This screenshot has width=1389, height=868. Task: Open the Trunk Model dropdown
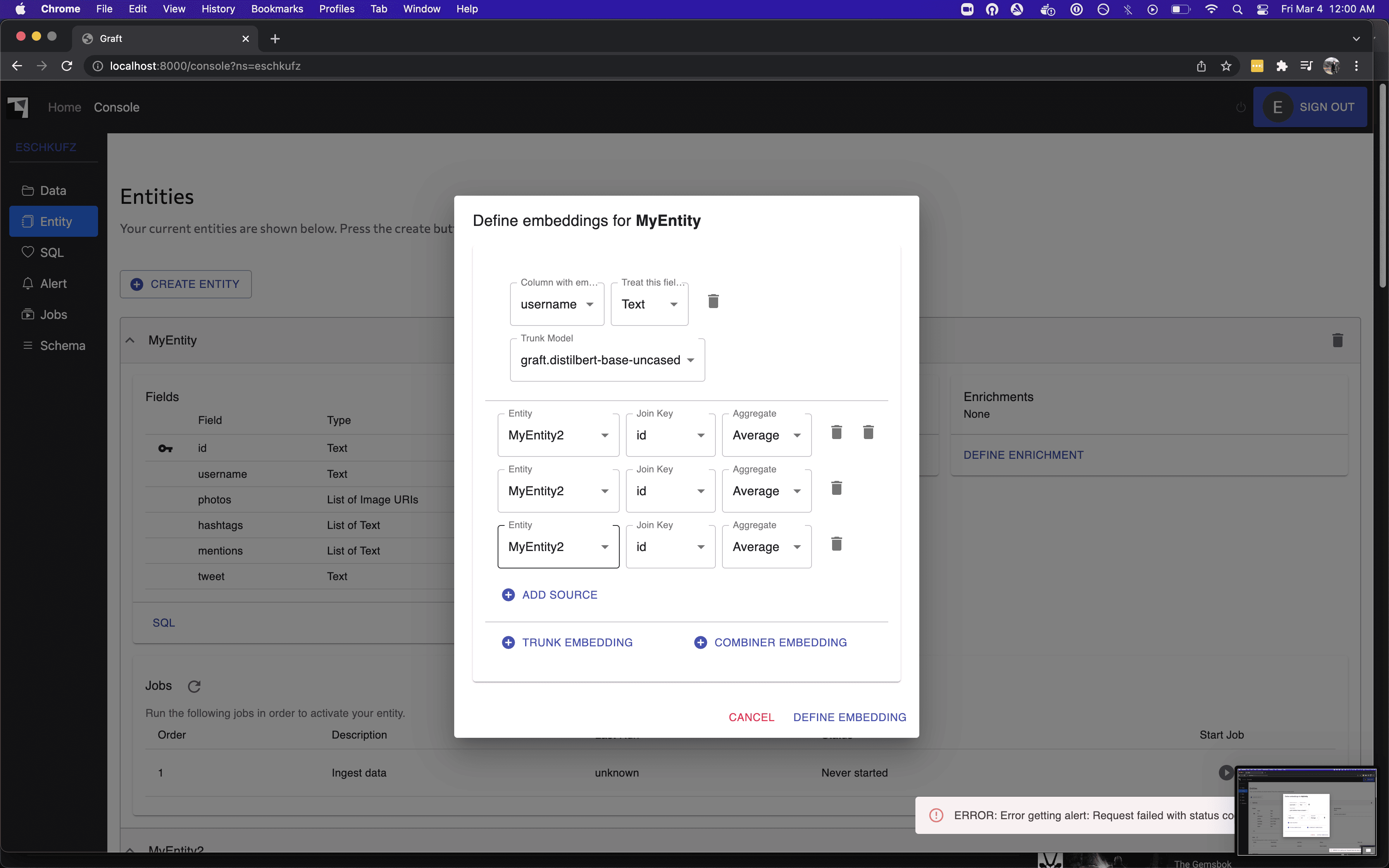pos(607,360)
